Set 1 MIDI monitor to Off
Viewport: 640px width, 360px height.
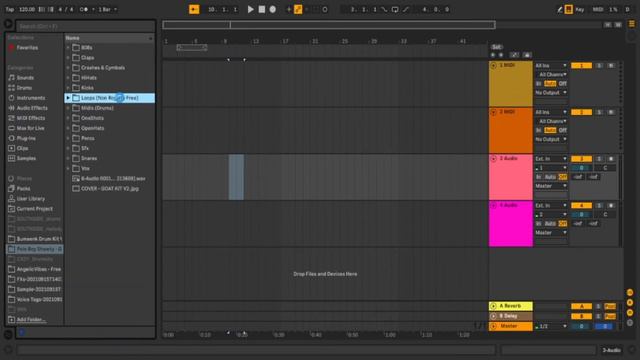point(563,84)
